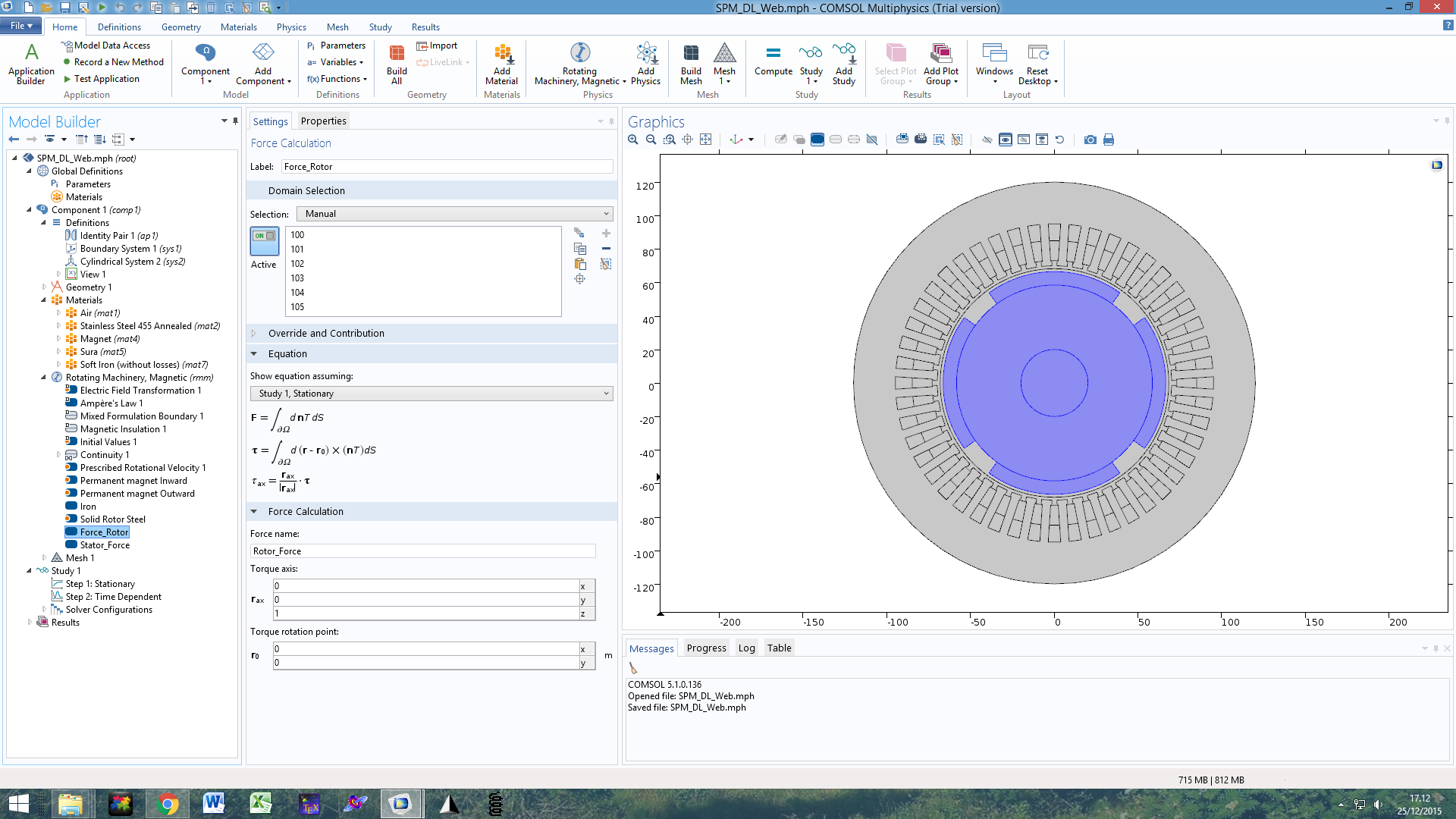Zoom in on the Graphics view
This screenshot has width=1456, height=819.
633,140
